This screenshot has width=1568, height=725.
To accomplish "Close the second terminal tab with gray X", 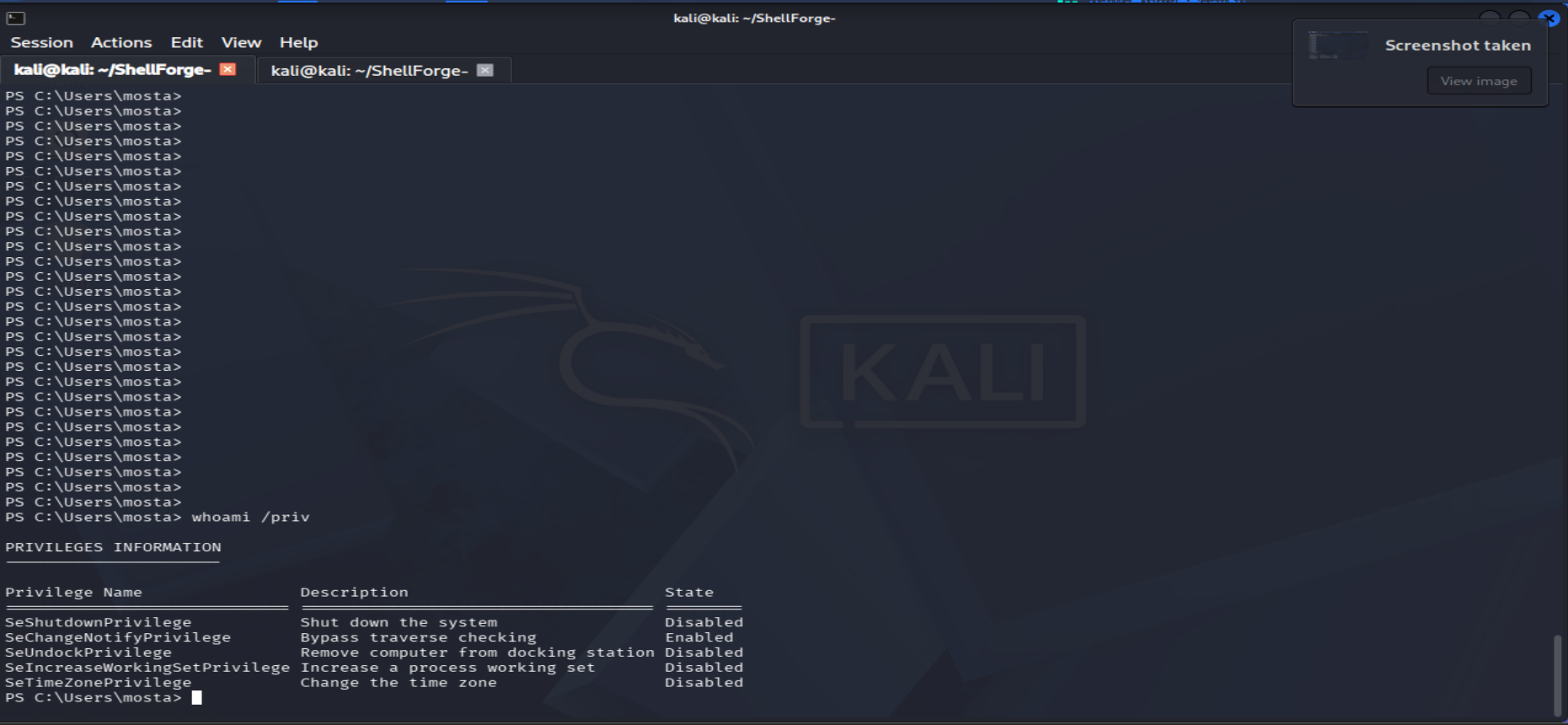I will (x=484, y=70).
